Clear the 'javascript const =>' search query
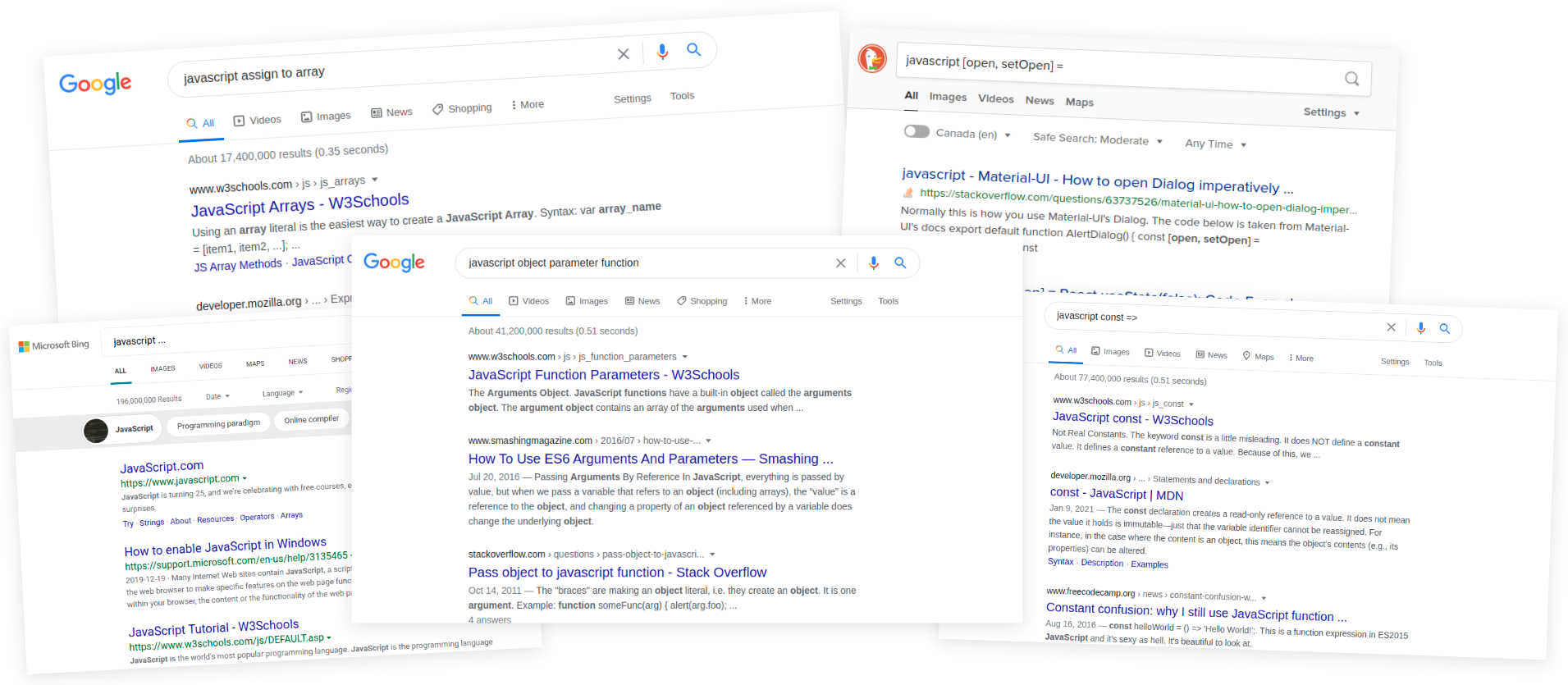The height and width of the screenshot is (685, 1568). coord(1391,327)
